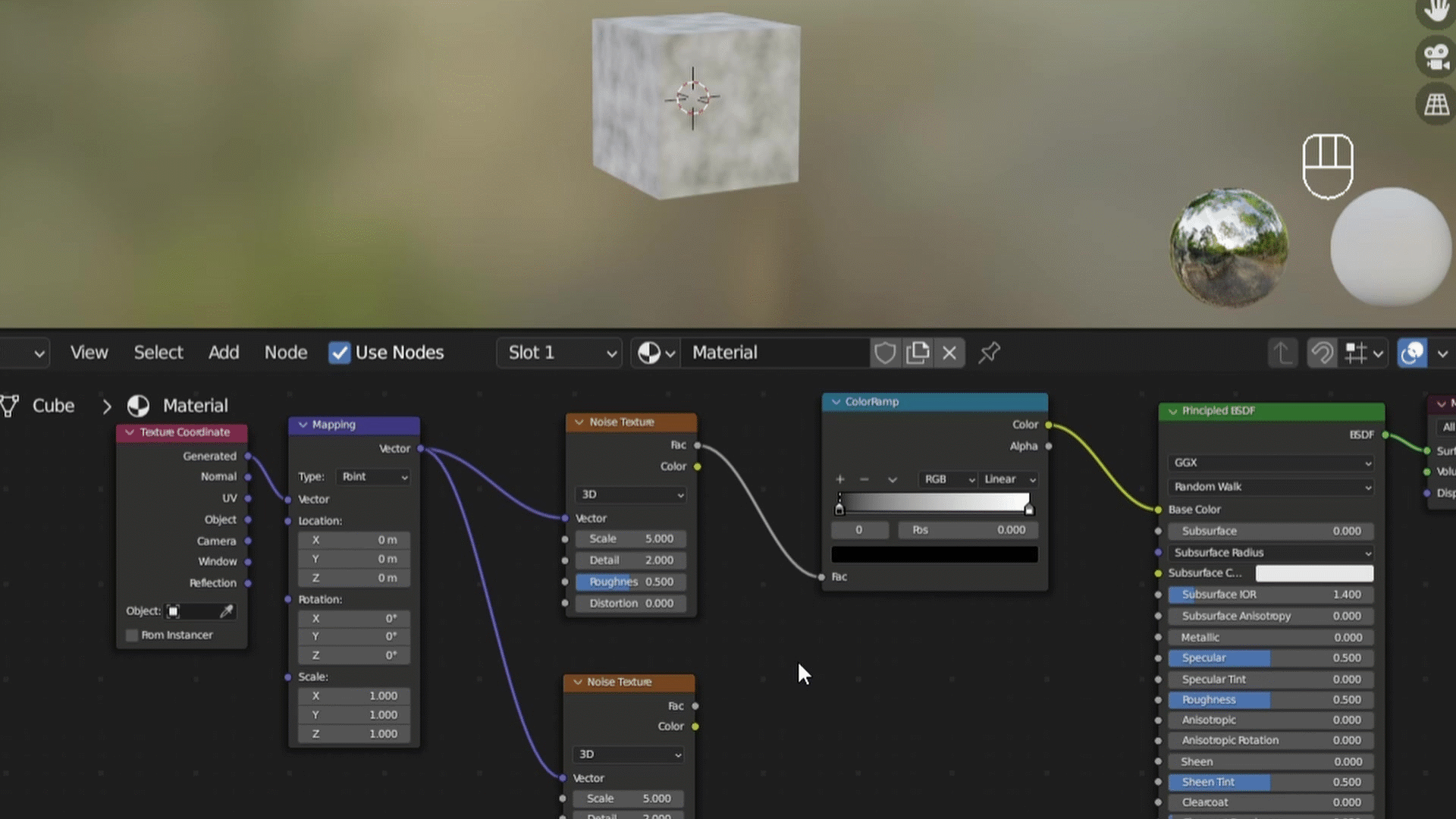Click Slot 1 material slot button
Image resolution: width=1456 pixels, height=819 pixels.
[560, 352]
